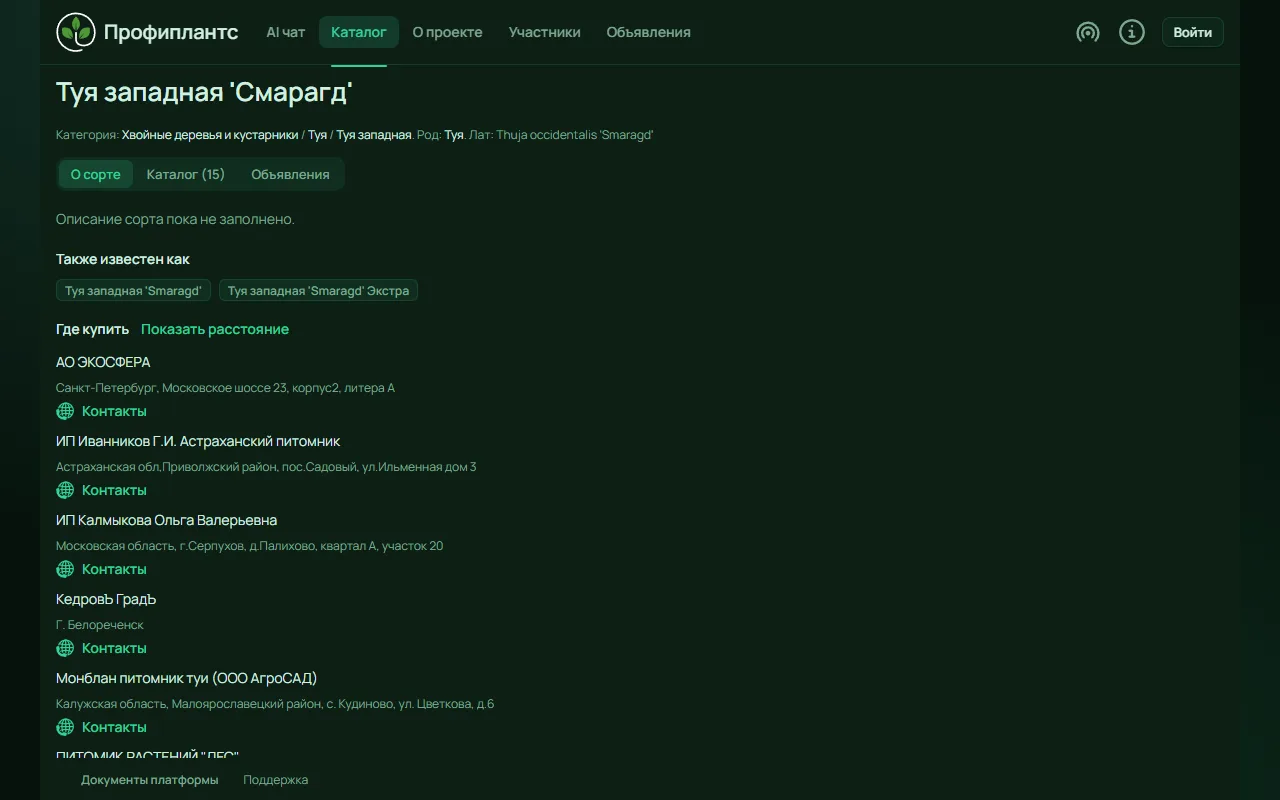Select seller name КедровЪ ГрадЪ
The height and width of the screenshot is (800, 1280).
pos(106,599)
